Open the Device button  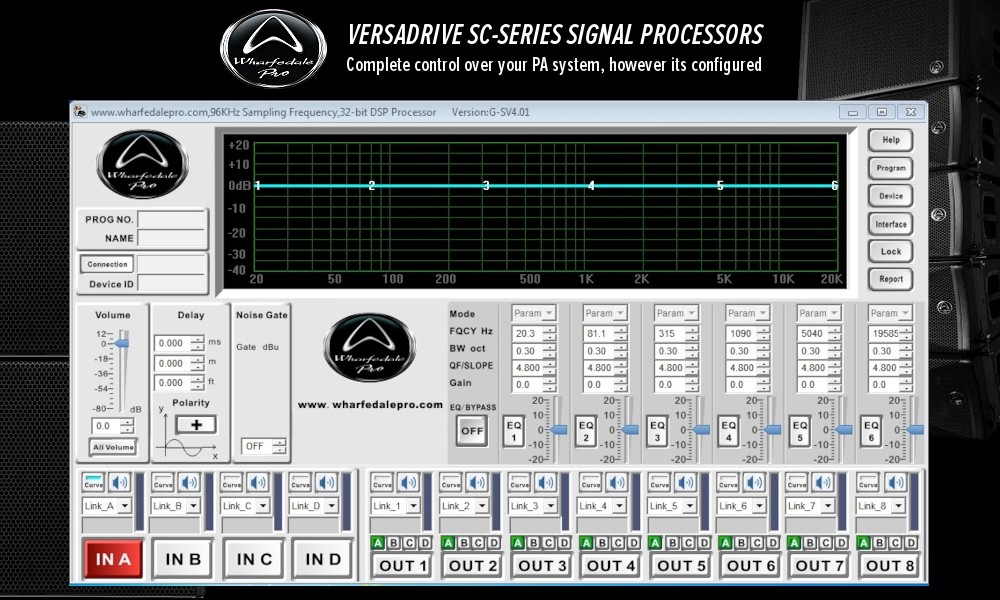(x=890, y=196)
